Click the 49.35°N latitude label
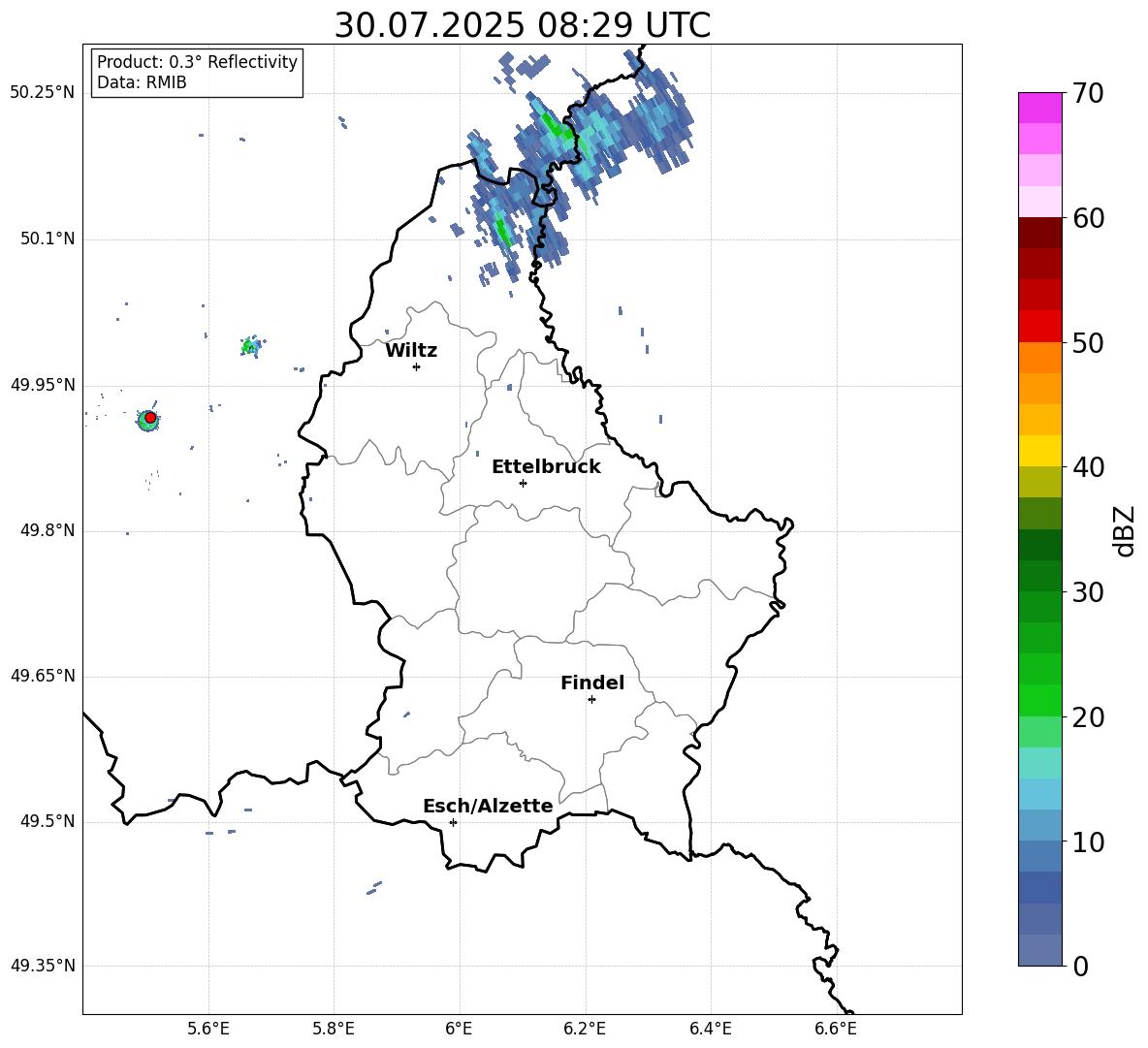The width and height of the screenshot is (1148, 1048). point(43,966)
